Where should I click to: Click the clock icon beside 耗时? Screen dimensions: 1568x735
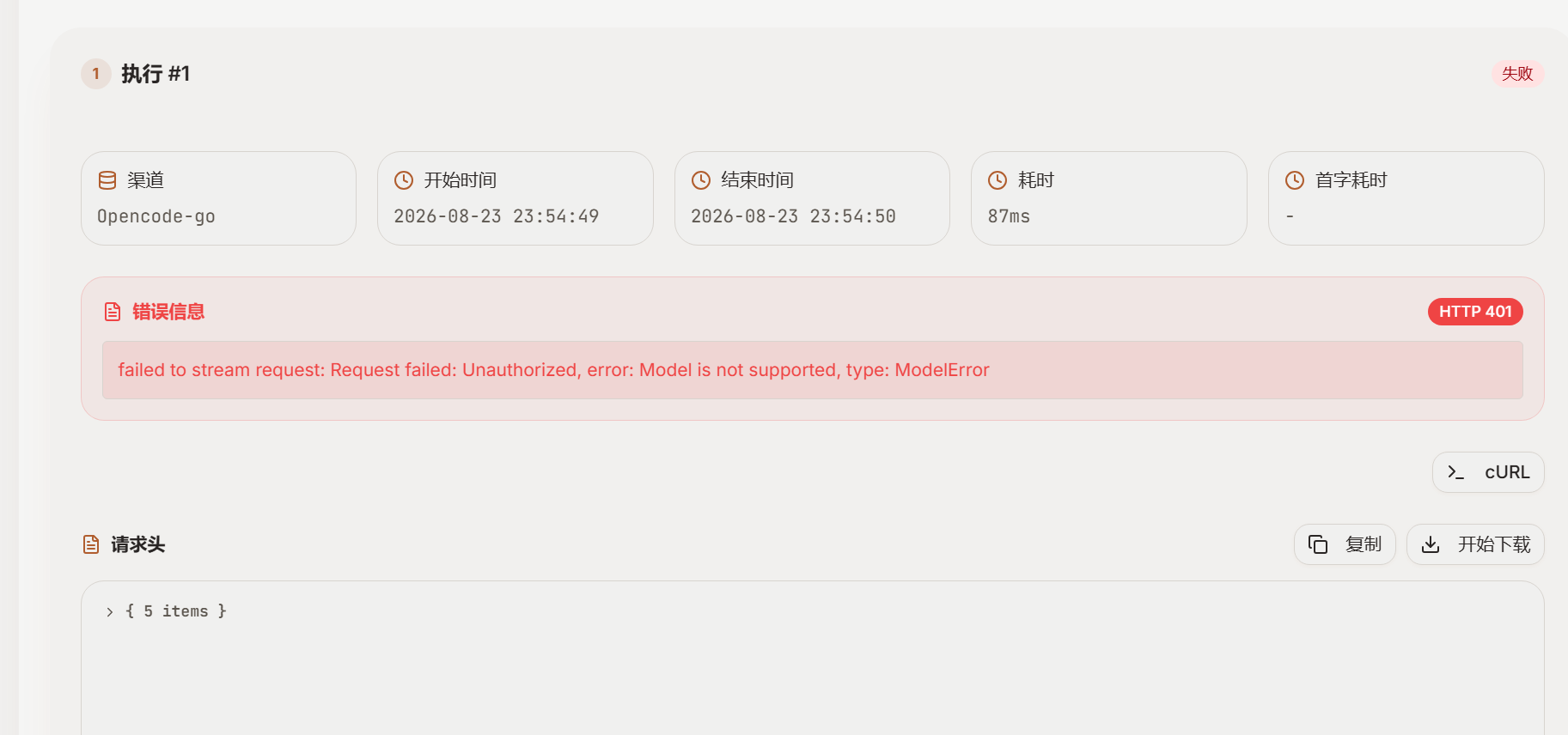998,180
